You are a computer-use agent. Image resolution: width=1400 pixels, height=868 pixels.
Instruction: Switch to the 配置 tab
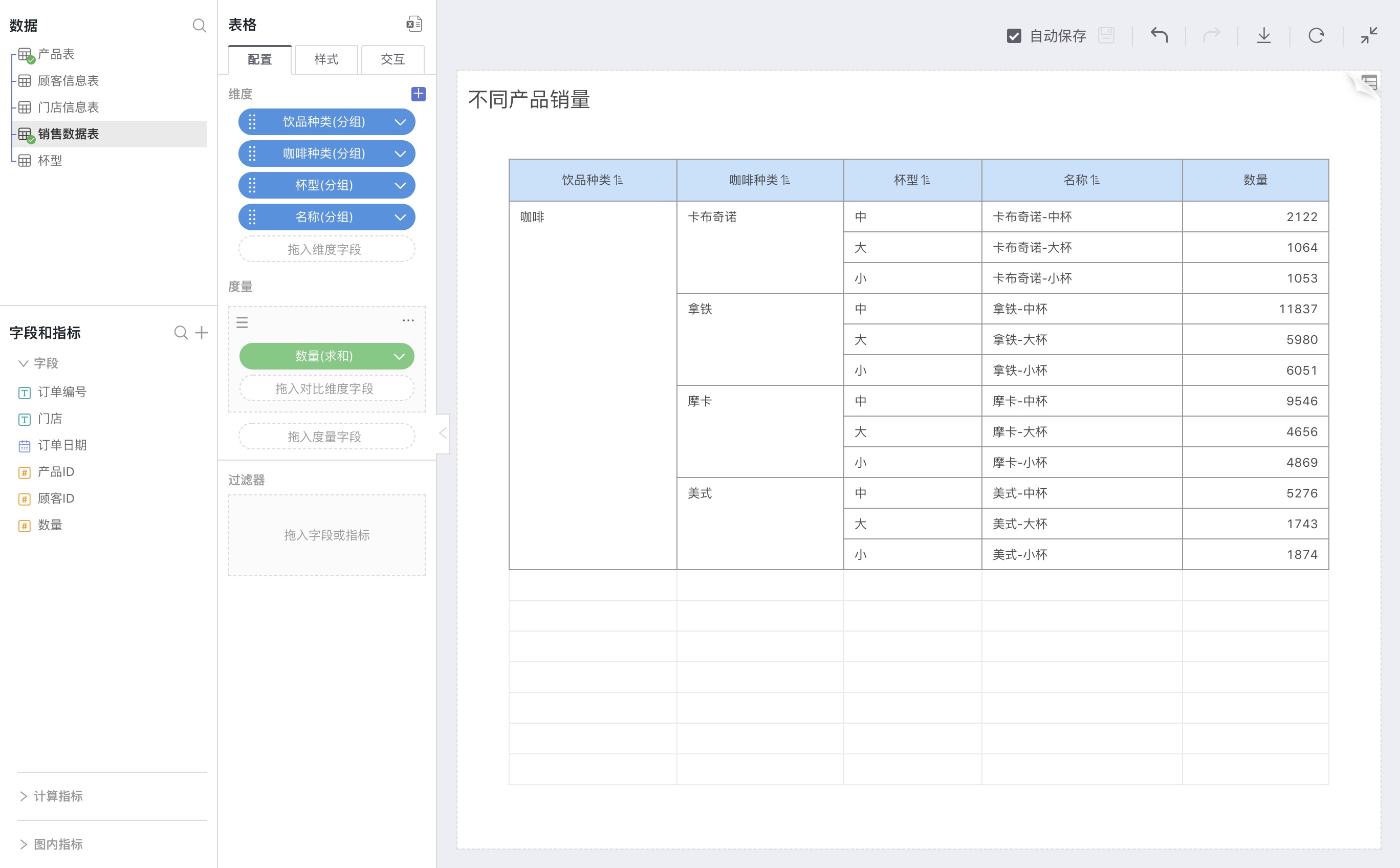260,59
